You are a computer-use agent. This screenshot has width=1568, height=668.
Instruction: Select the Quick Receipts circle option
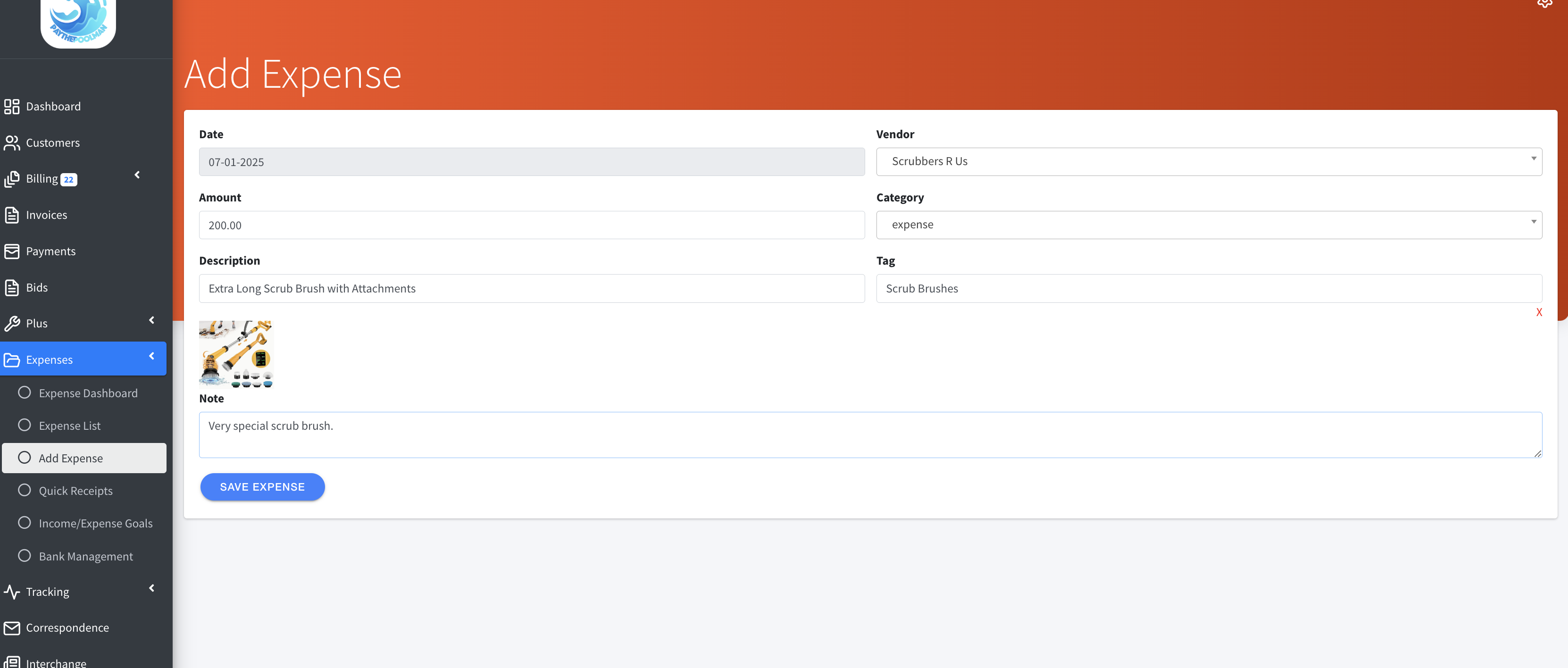(x=25, y=490)
